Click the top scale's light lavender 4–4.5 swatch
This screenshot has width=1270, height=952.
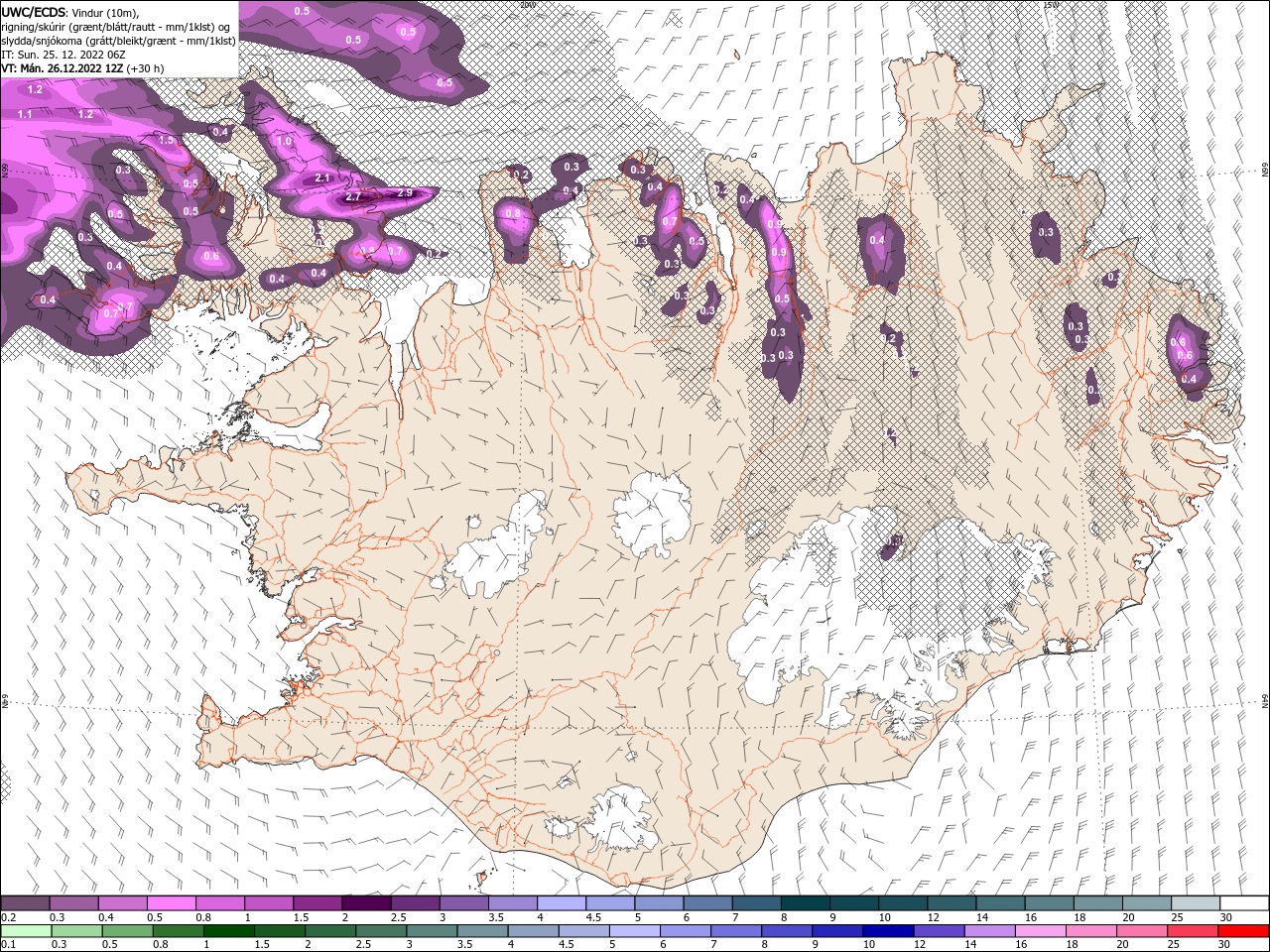tap(563, 903)
